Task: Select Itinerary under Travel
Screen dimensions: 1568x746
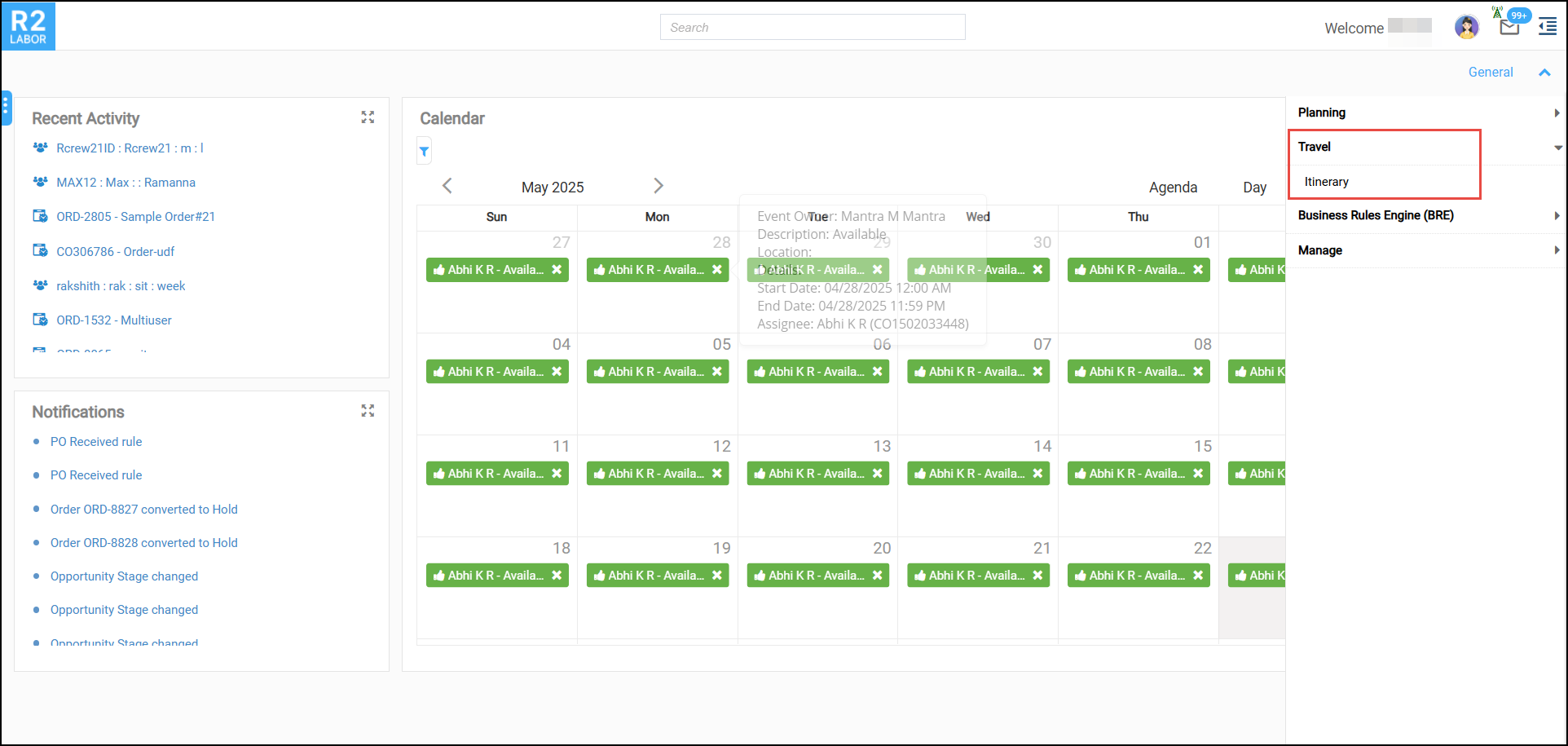Action: pyautogui.click(x=1326, y=182)
